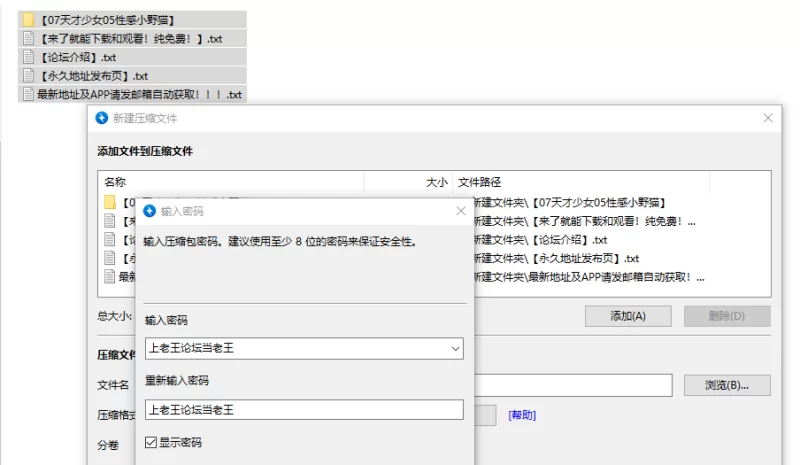Click the app icon in the 新建压缩文件 title bar
Viewport: 800px width, 465px height.
click(101, 118)
